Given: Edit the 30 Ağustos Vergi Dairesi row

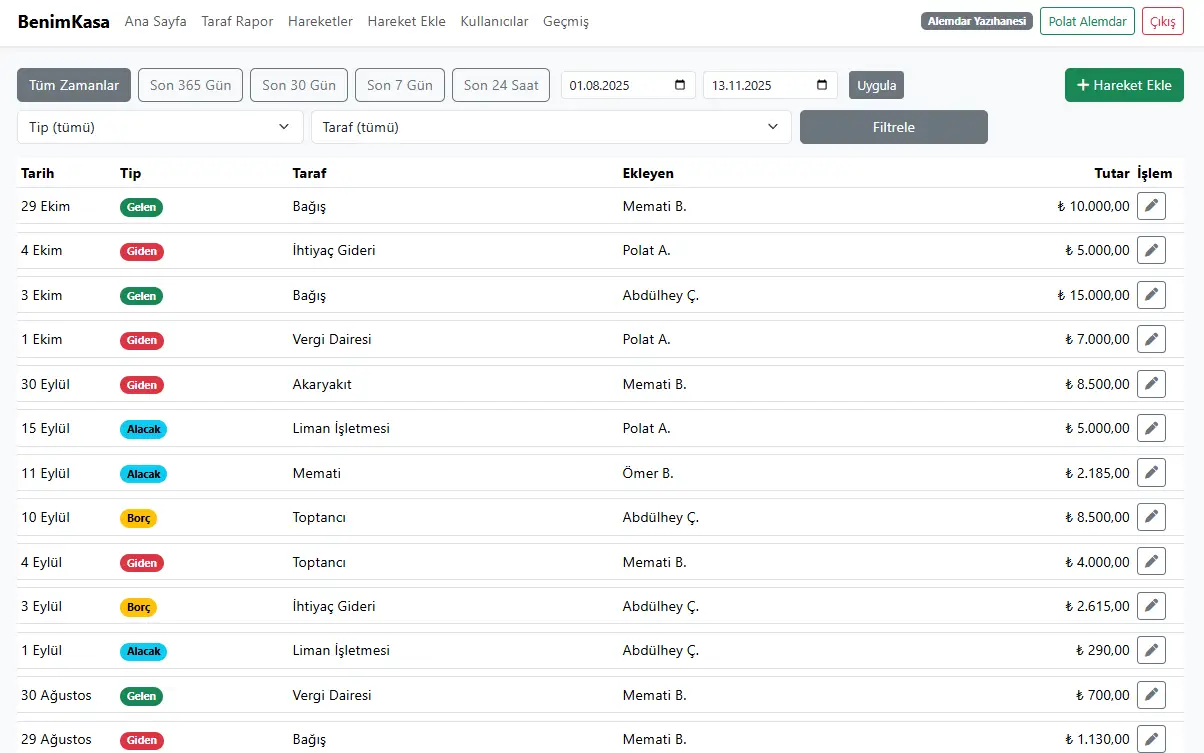Looking at the screenshot, I should (1151, 695).
